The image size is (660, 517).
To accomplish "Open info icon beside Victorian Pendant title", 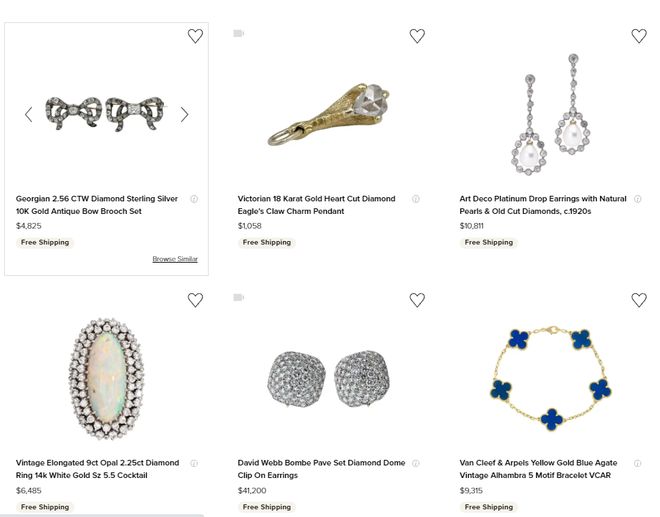I will (416, 199).
